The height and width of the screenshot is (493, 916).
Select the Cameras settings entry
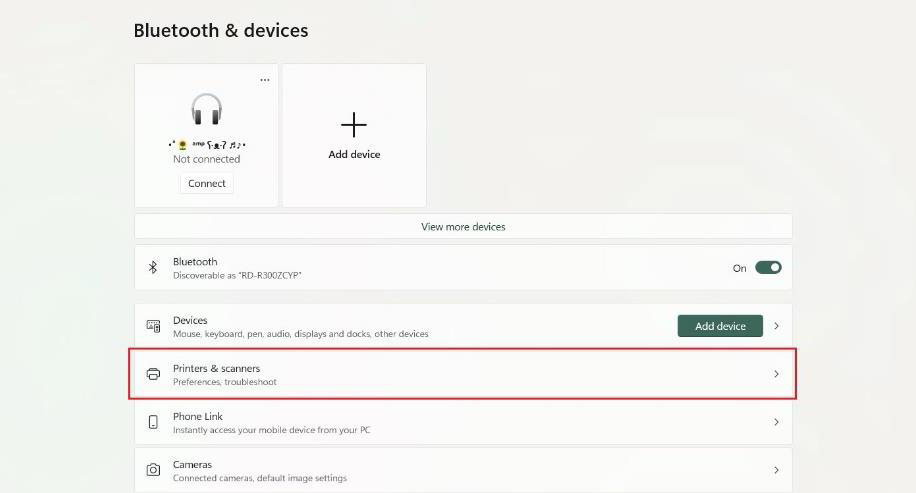463,470
